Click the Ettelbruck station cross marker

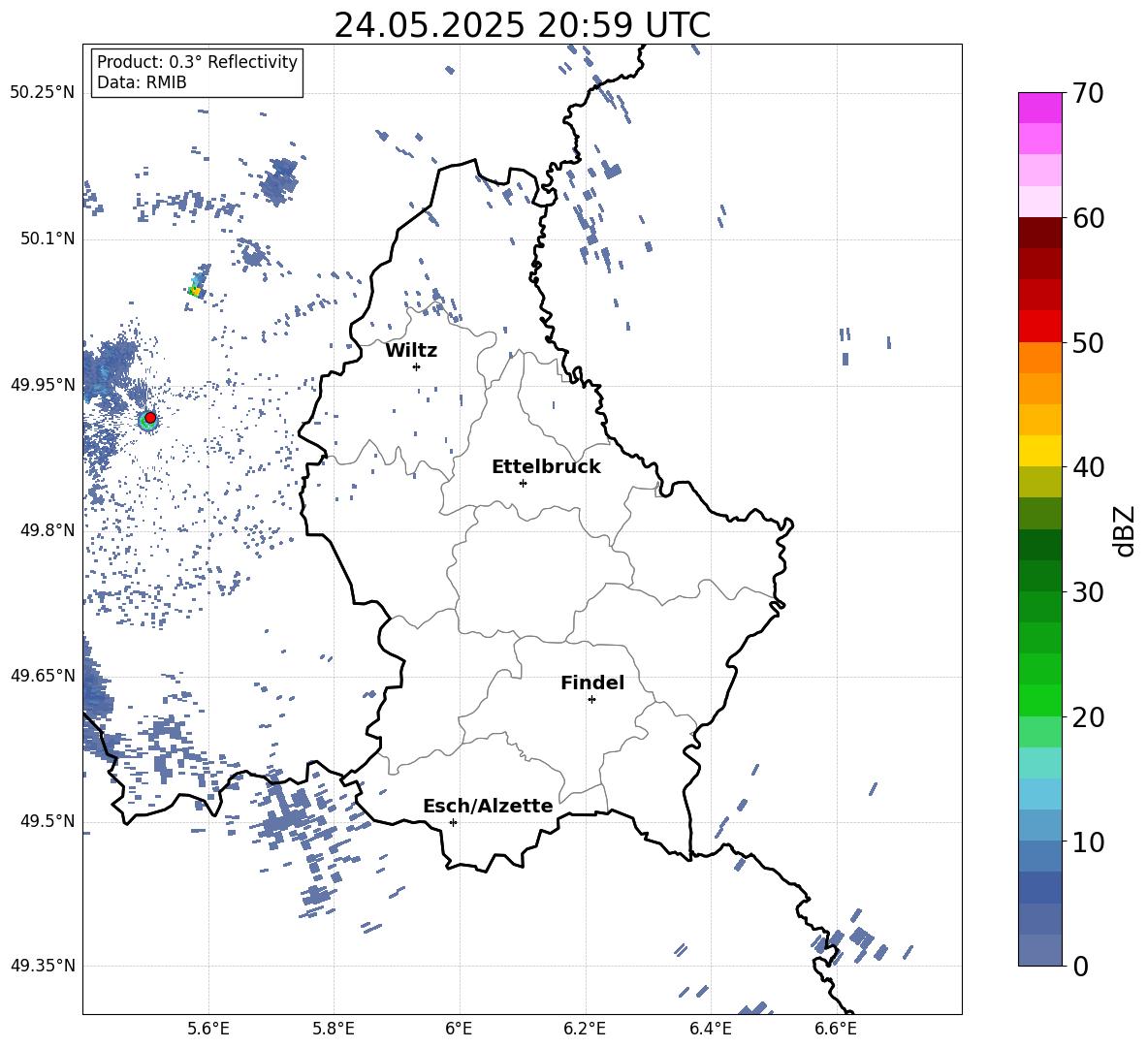click(x=523, y=483)
